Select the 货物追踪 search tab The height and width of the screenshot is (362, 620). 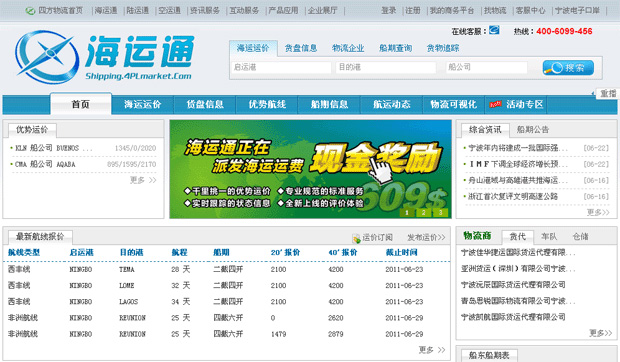443,49
